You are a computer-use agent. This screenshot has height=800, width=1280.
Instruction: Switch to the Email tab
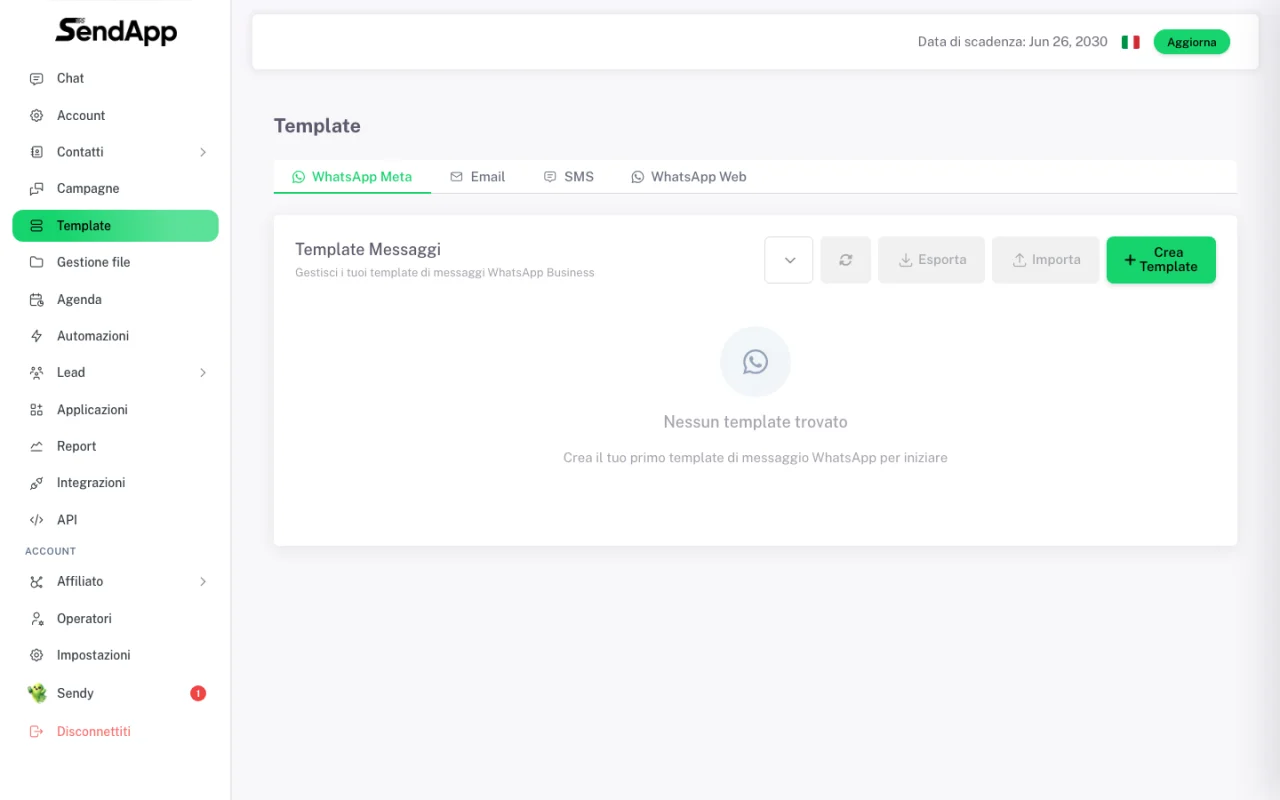coord(478,177)
